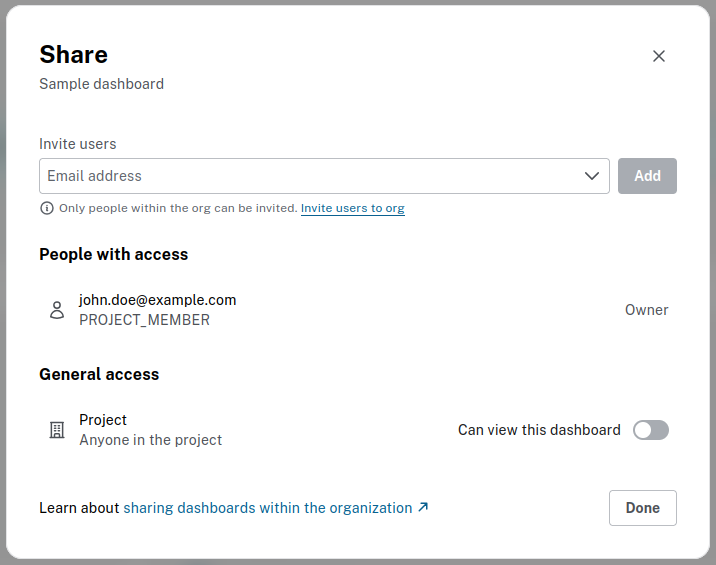Image resolution: width=716 pixels, height=565 pixels.
Task: Expand the email address dropdown chevron
Action: coord(591,176)
